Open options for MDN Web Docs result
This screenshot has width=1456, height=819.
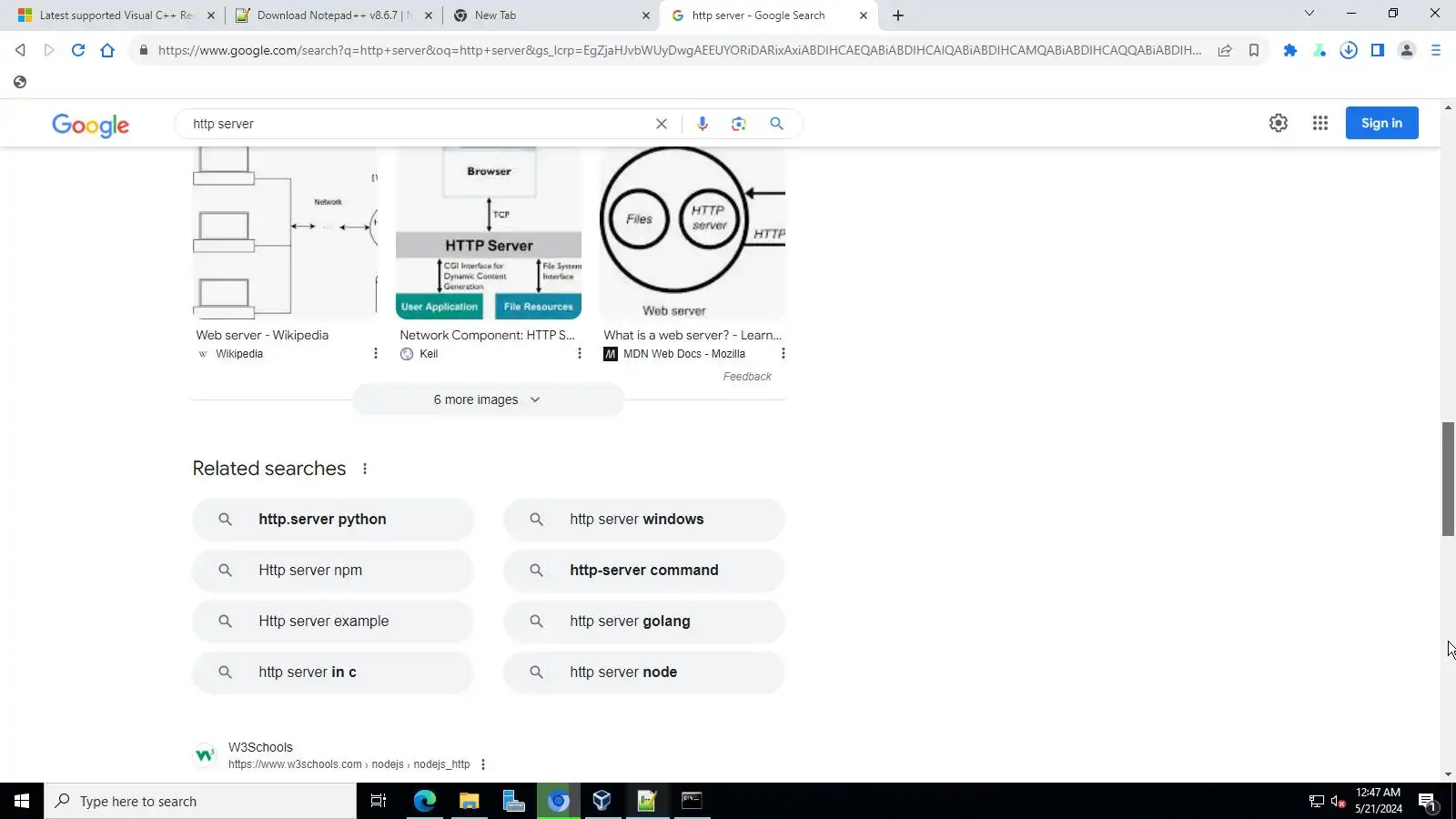point(783,353)
